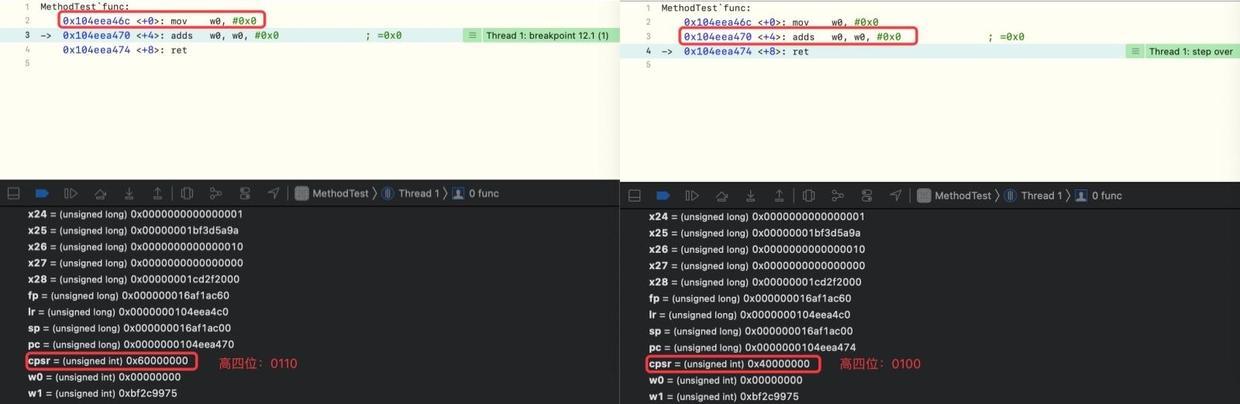
Task: Select x28 register row in right console
Action: tap(755, 282)
